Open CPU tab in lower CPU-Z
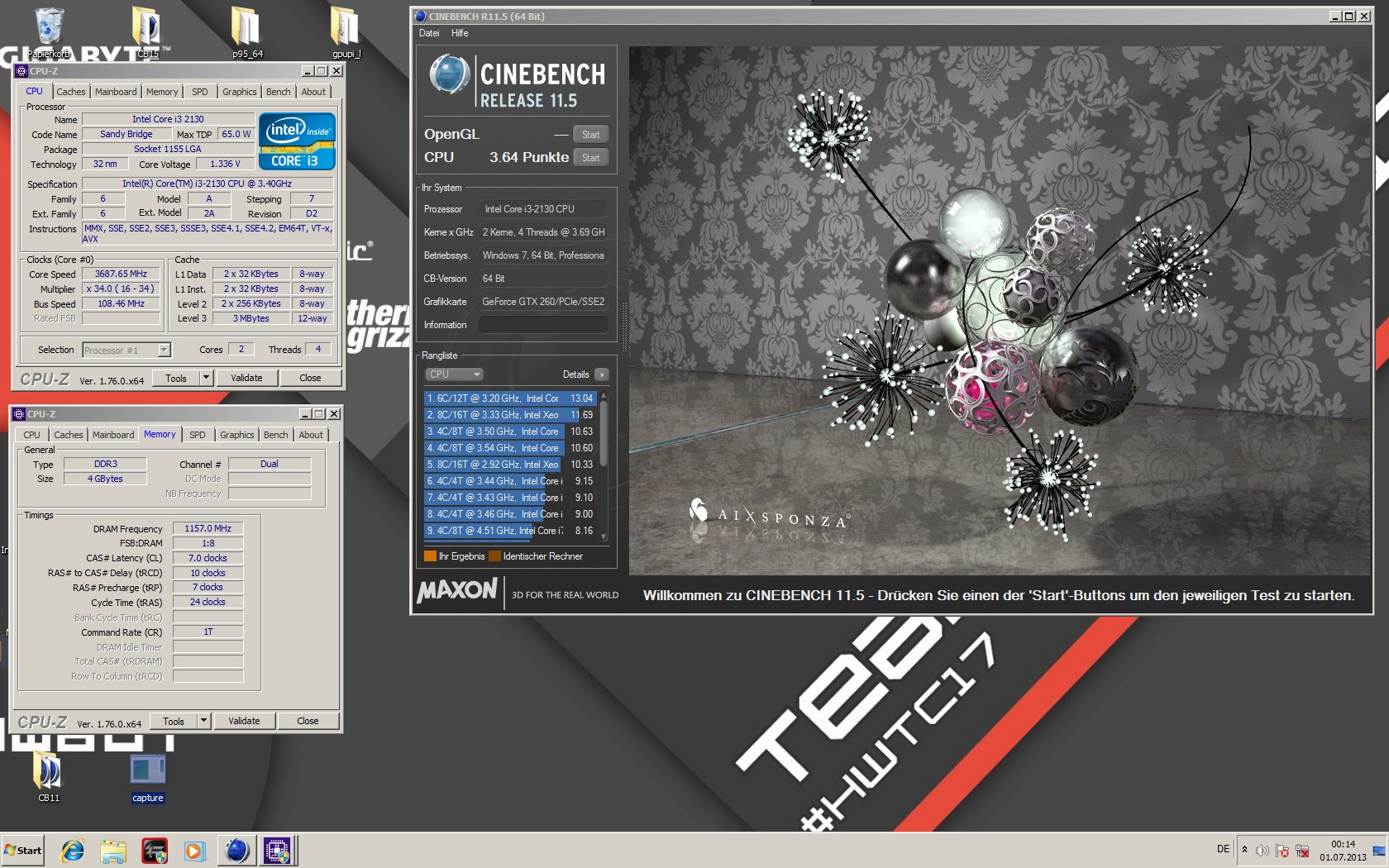 point(32,435)
